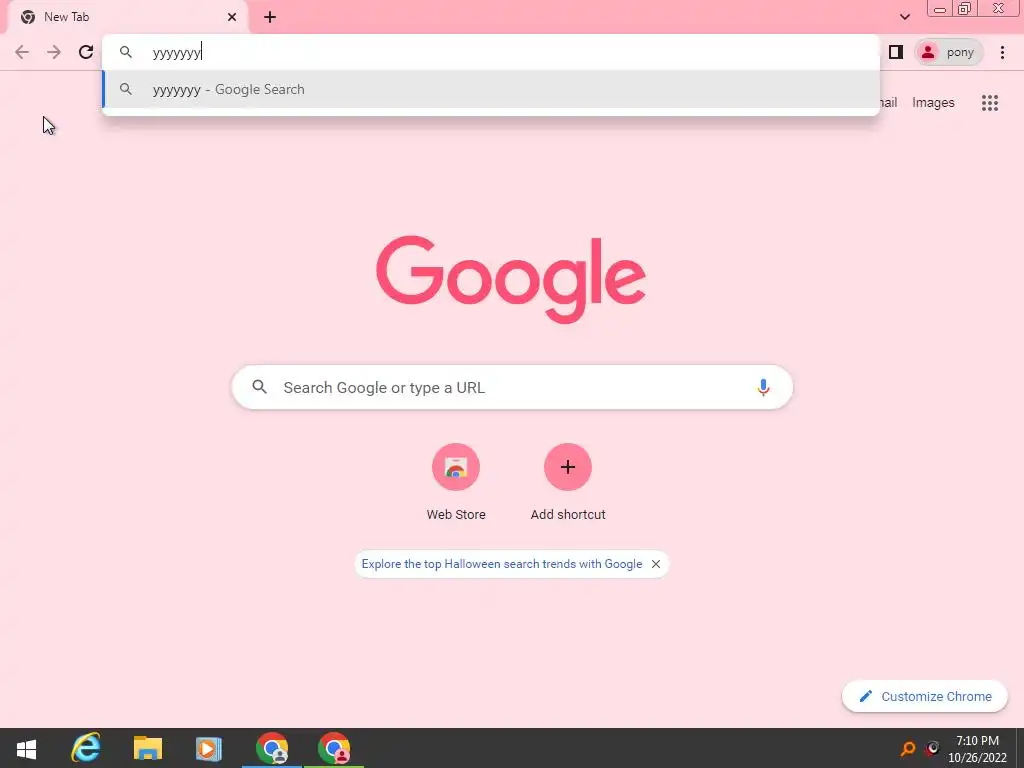Open Chrome three-dot menu

click(1002, 52)
